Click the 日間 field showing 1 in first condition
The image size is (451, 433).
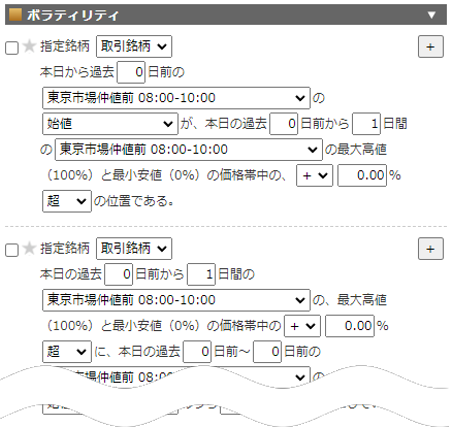click(366, 124)
